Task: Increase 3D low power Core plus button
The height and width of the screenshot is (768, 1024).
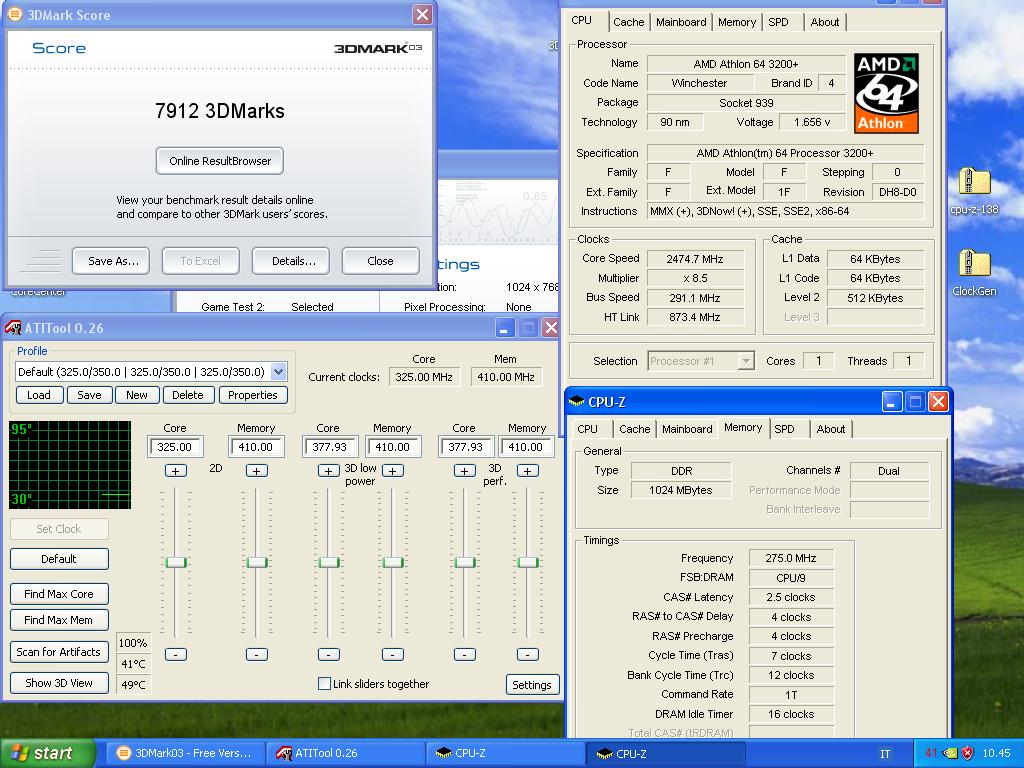Action: (328, 471)
